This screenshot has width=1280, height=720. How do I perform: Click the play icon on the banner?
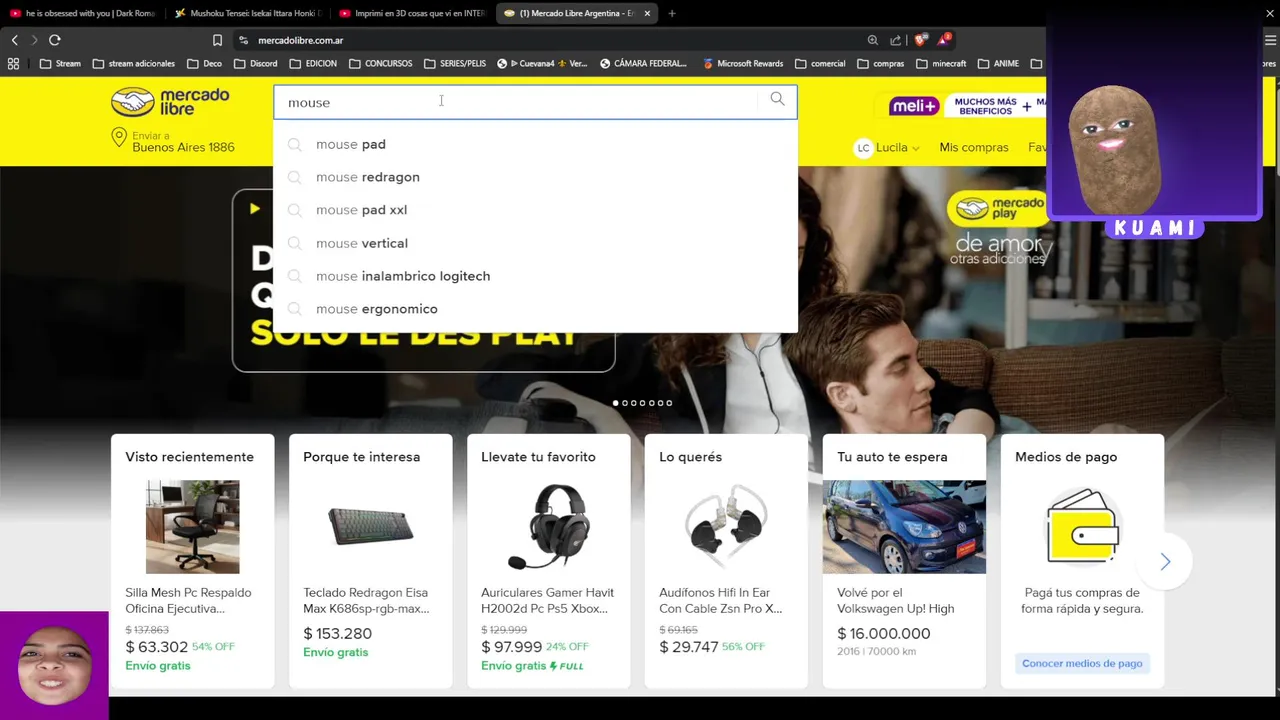(254, 209)
